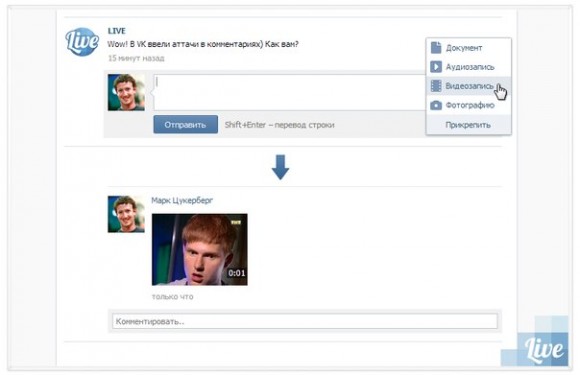Open the LIVE author name link
This screenshot has height=375, width=580.
(117, 31)
